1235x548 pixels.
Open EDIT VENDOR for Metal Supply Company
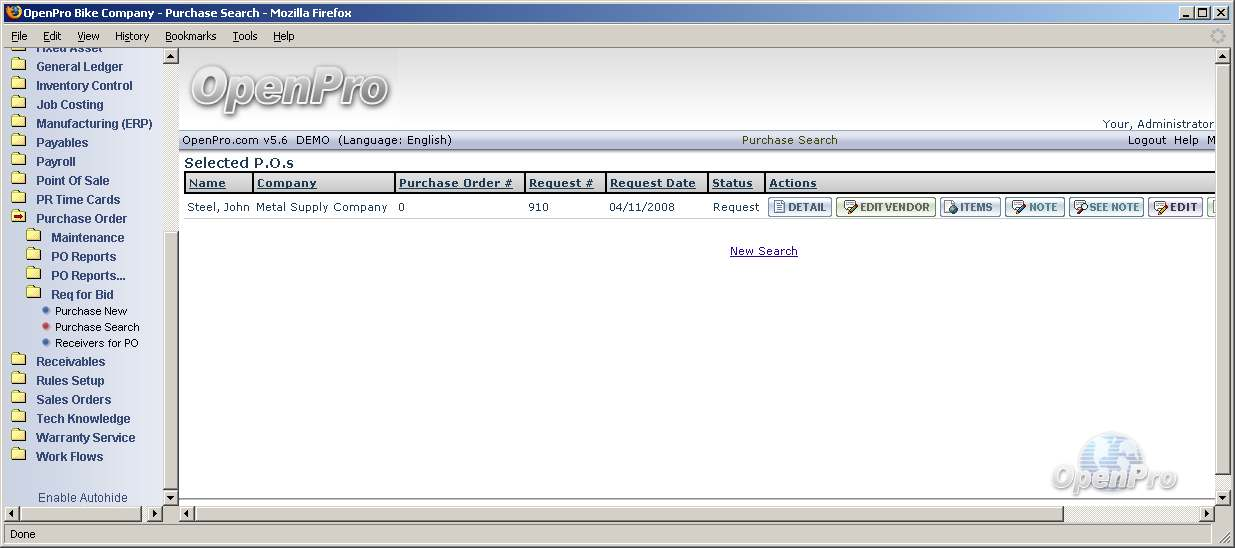[x=886, y=207]
